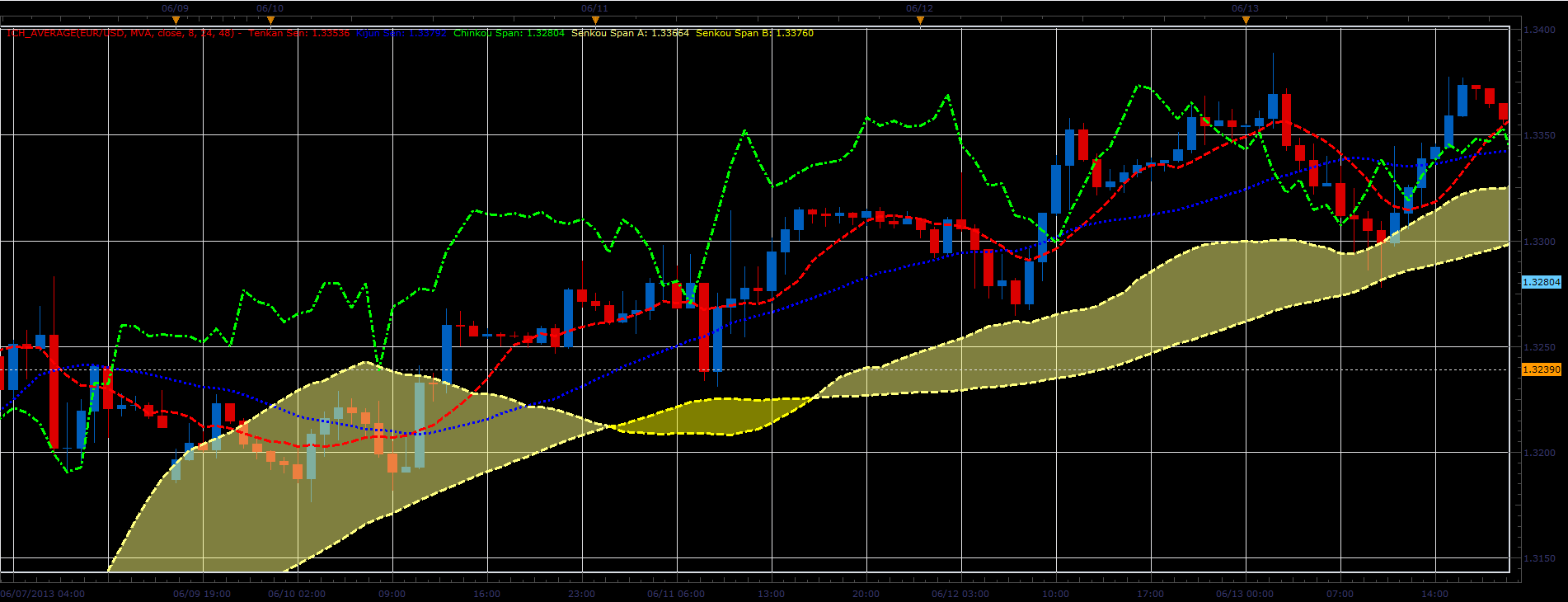Click the Senkou Span B: 1.33760 legend
Image resolution: width=1568 pixels, height=602 pixels.
[754, 34]
